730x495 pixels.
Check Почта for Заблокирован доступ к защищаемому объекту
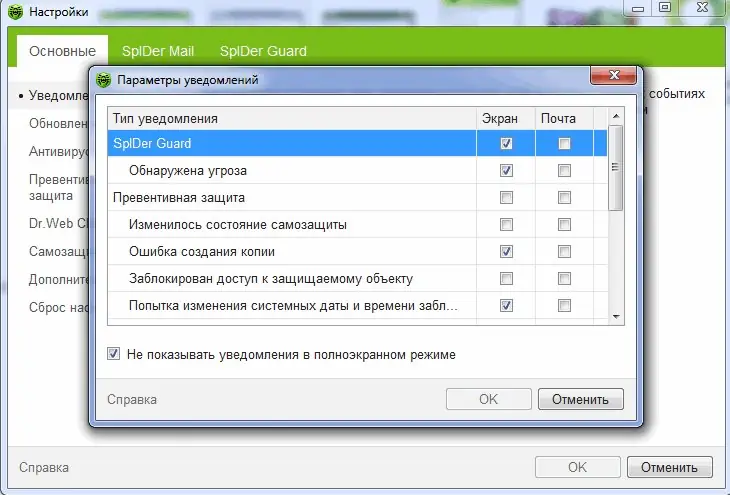point(564,278)
